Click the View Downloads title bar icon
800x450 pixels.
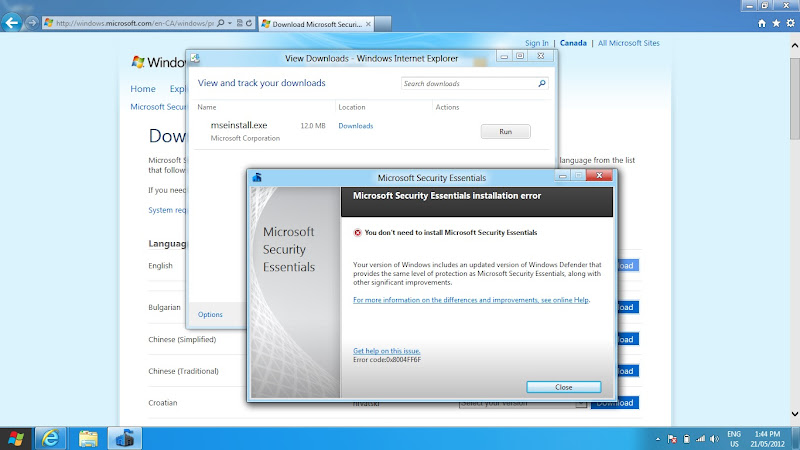[x=195, y=58]
